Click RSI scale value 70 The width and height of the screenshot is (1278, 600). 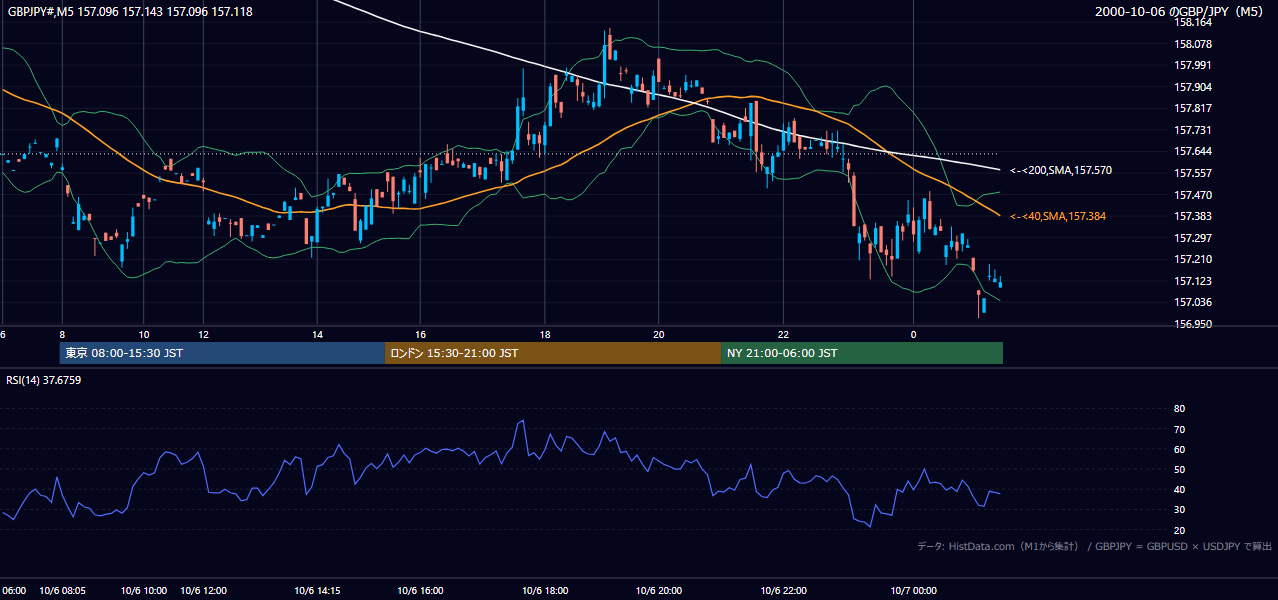tap(1180, 429)
